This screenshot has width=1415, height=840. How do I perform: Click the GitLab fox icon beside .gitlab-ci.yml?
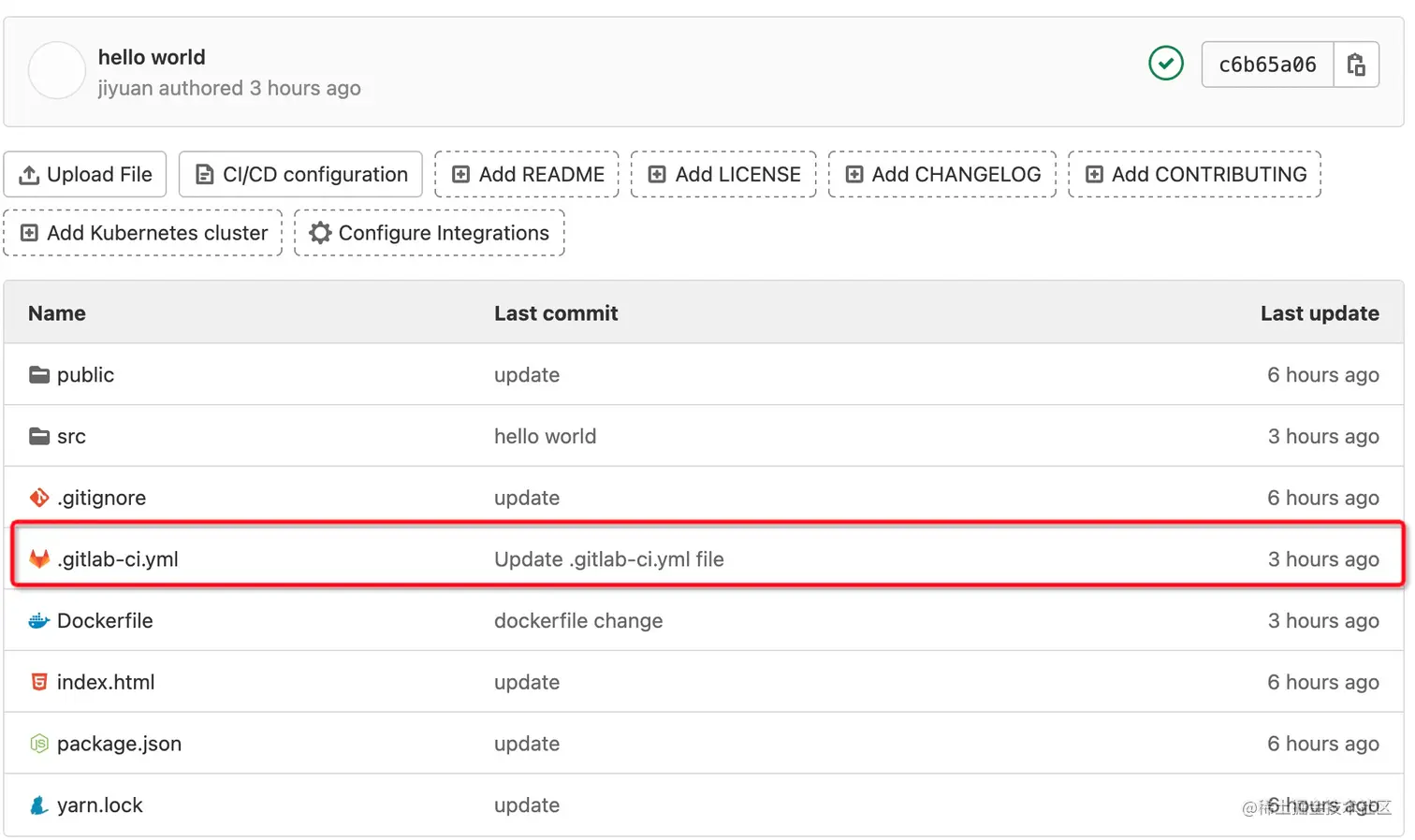pyautogui.click(x=39, y=559)
